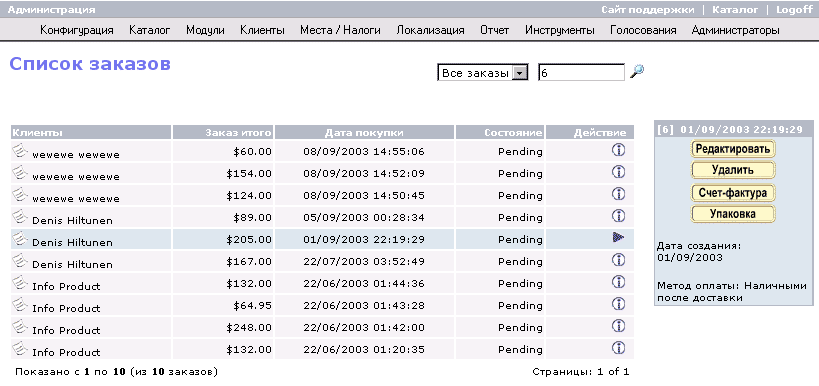This screenshot has width=819, height=386.
Task: Follow the Сайт поддержки link
Action: coord(648,9)
